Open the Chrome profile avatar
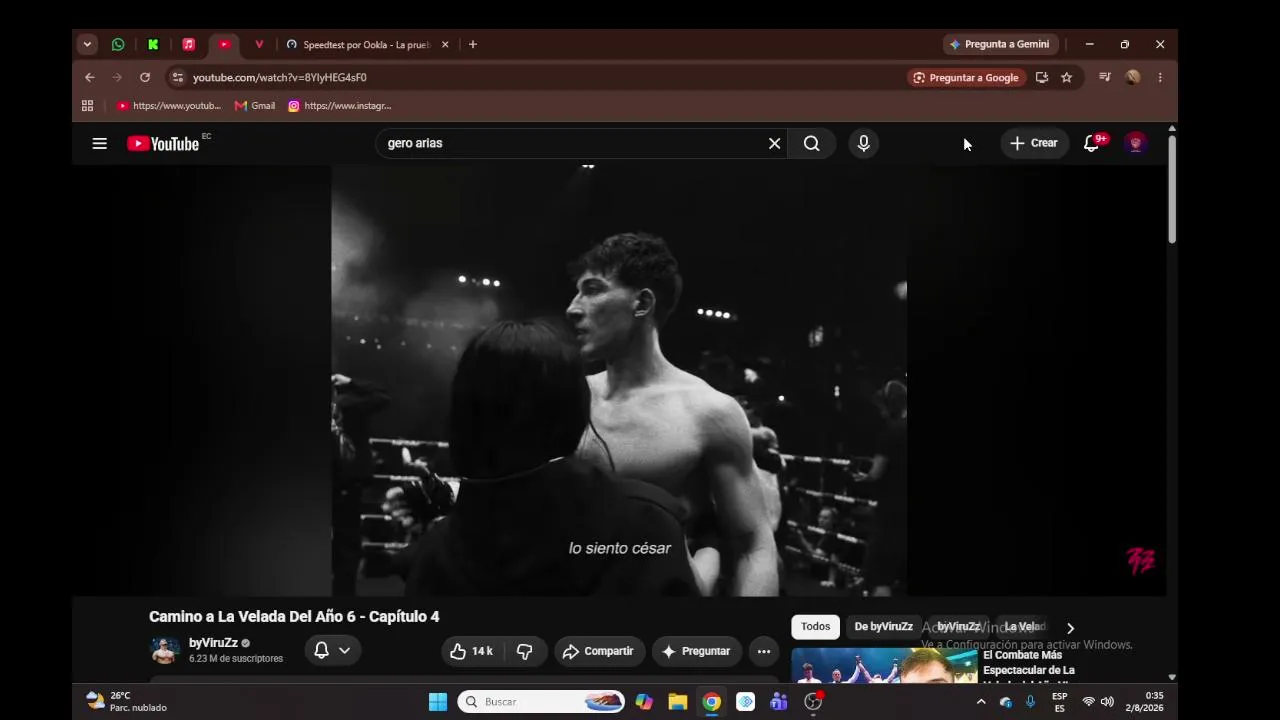This screenshot has width=1280, height=720. point(1132,77)
